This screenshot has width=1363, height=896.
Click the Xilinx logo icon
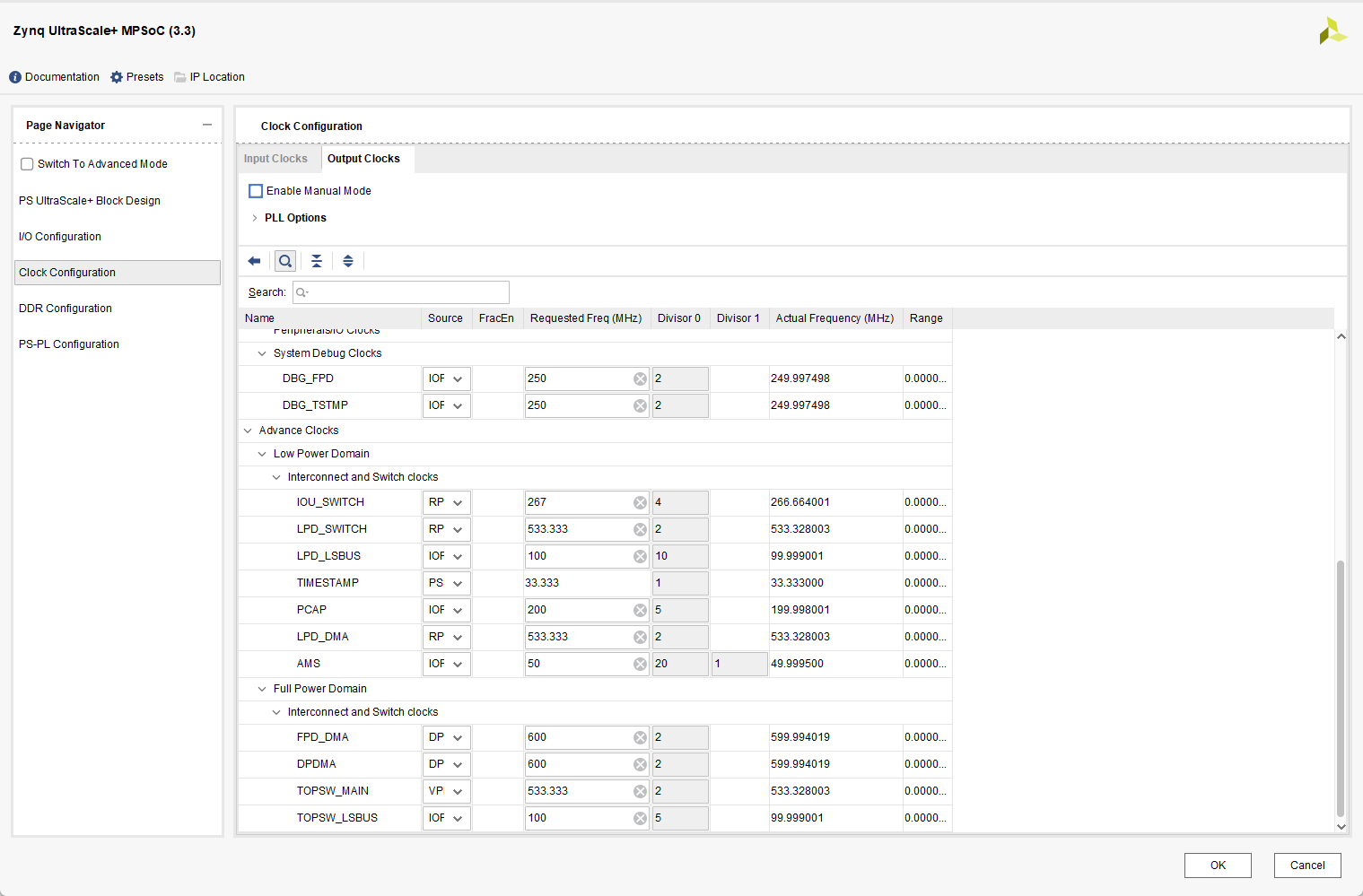[x=1332, y=30]
